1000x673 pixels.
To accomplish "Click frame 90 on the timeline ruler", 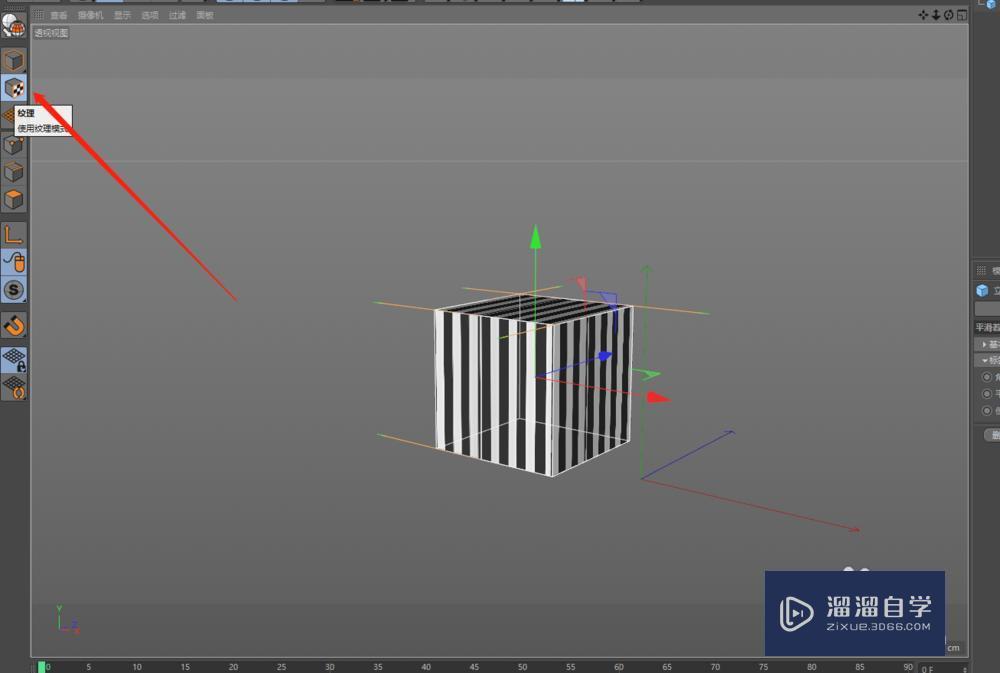I will (x=908, y=667).
